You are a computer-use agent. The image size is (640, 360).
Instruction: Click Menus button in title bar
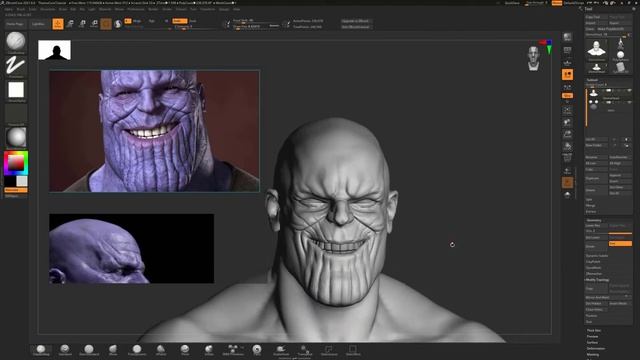[557, 3]
